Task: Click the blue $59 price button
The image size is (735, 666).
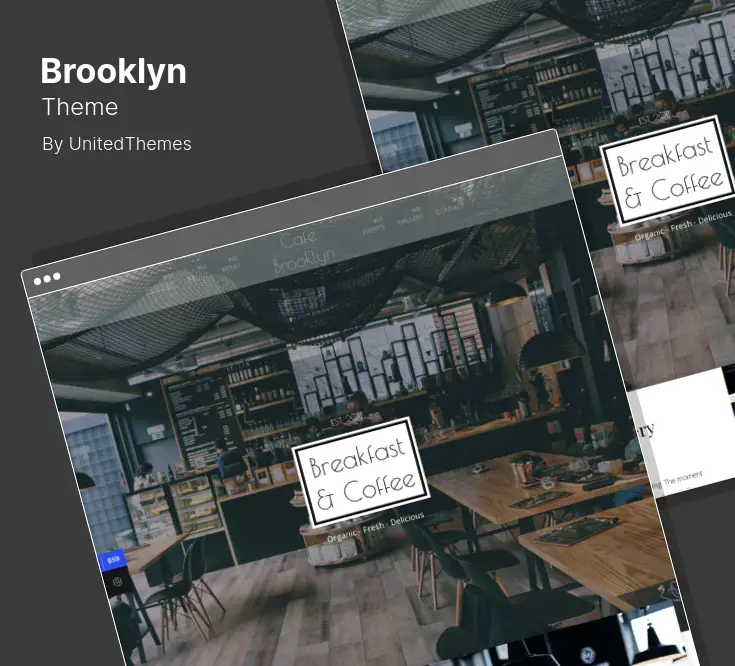Action: pyautogui.click(x=112, y=560)
